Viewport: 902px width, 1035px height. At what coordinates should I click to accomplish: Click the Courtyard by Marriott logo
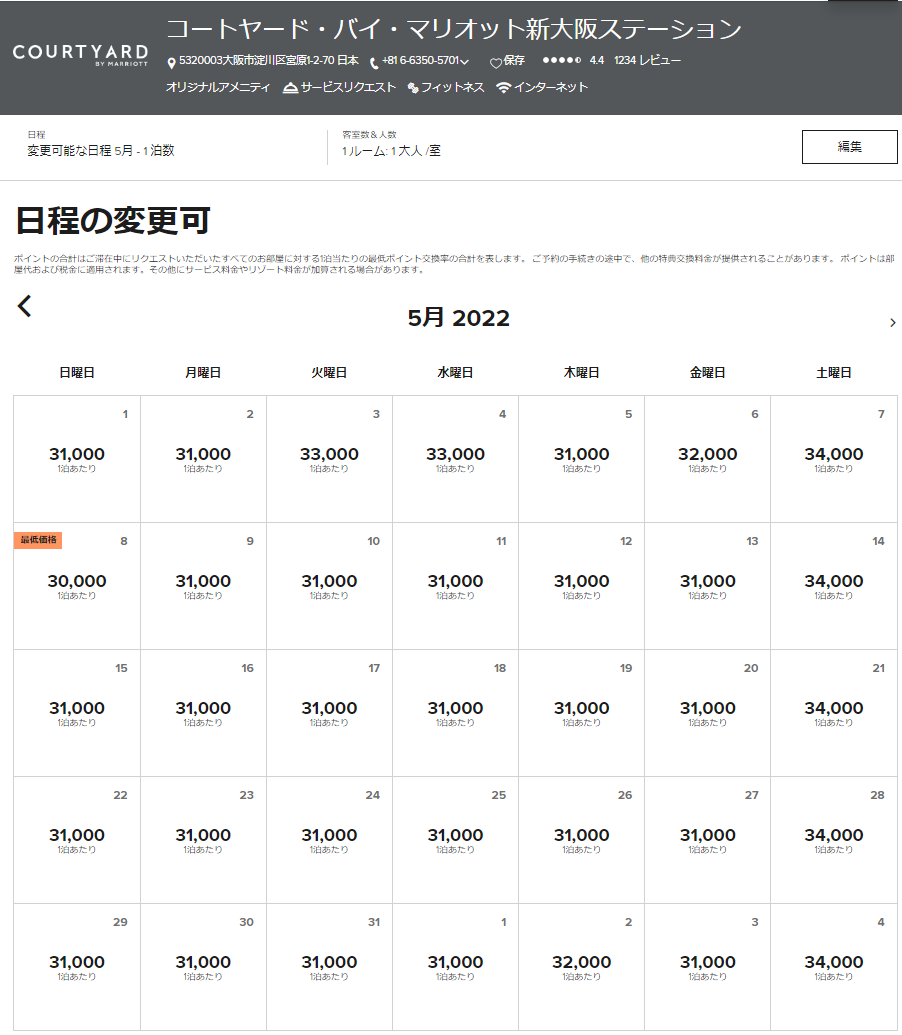80,55
